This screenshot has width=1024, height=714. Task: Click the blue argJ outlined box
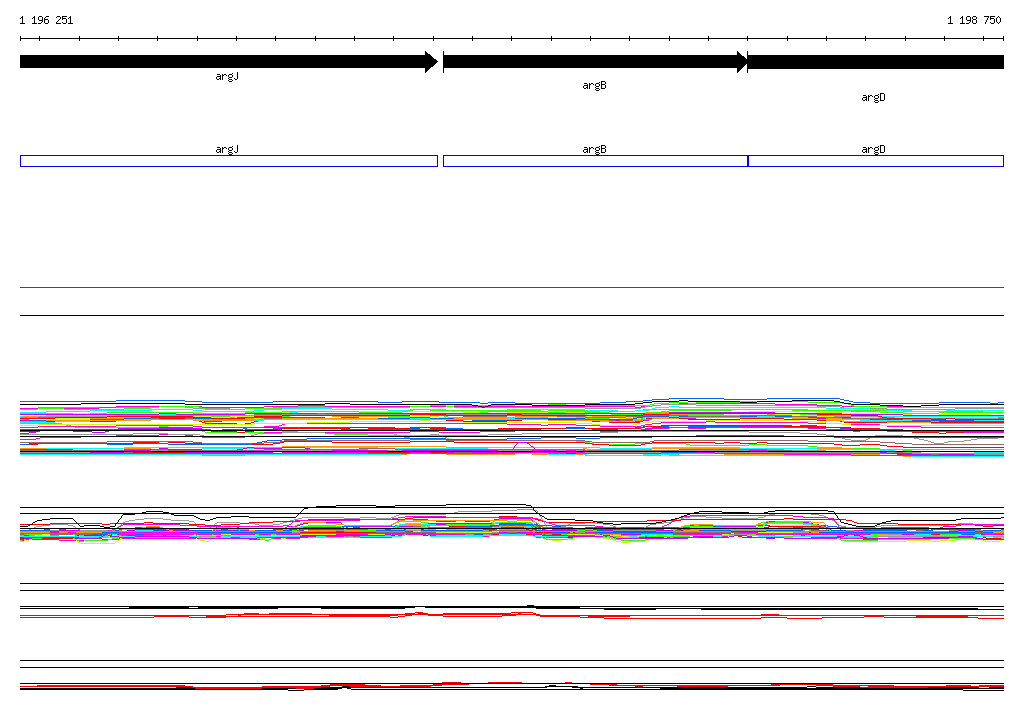coord(229,161)
